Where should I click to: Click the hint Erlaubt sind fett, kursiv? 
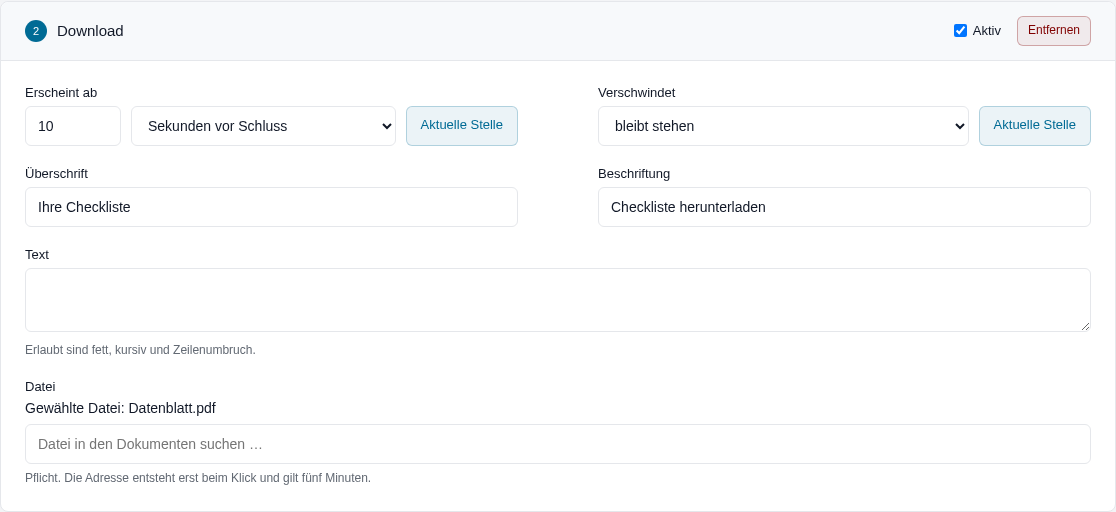(140, 350)
